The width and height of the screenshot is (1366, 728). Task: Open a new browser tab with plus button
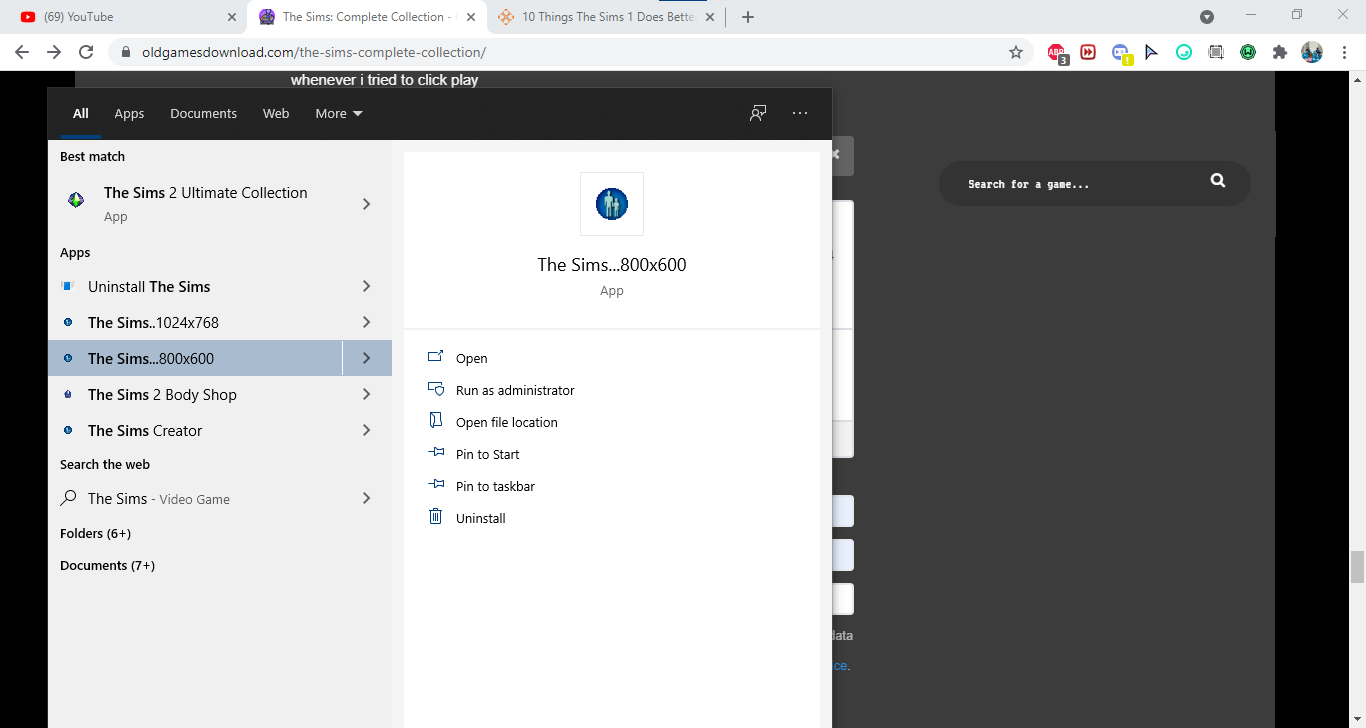point(748,17)
